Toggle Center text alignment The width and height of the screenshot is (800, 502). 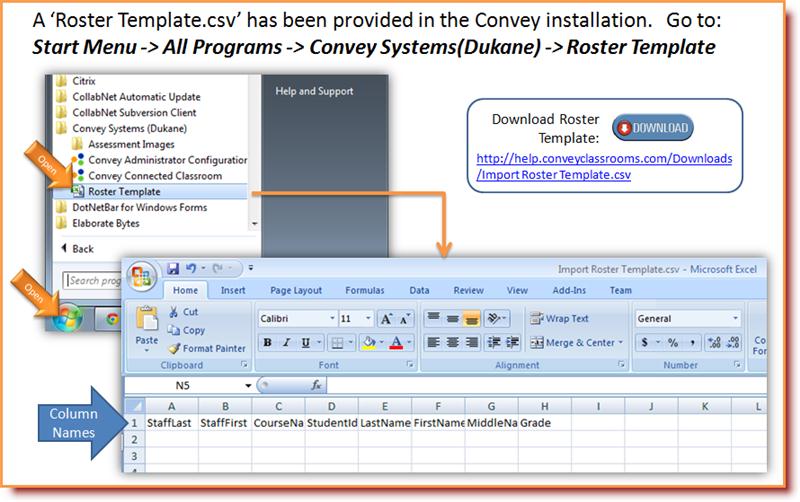(x=453, y=342)
